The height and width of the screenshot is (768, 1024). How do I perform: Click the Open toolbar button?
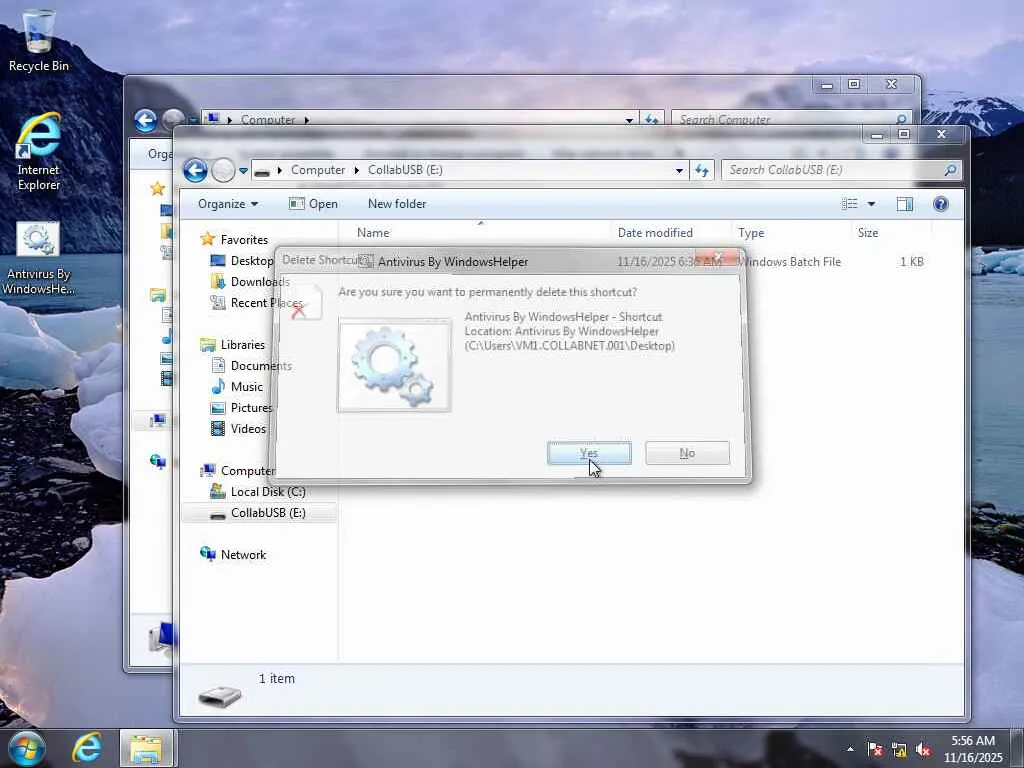tap(313, 204)
